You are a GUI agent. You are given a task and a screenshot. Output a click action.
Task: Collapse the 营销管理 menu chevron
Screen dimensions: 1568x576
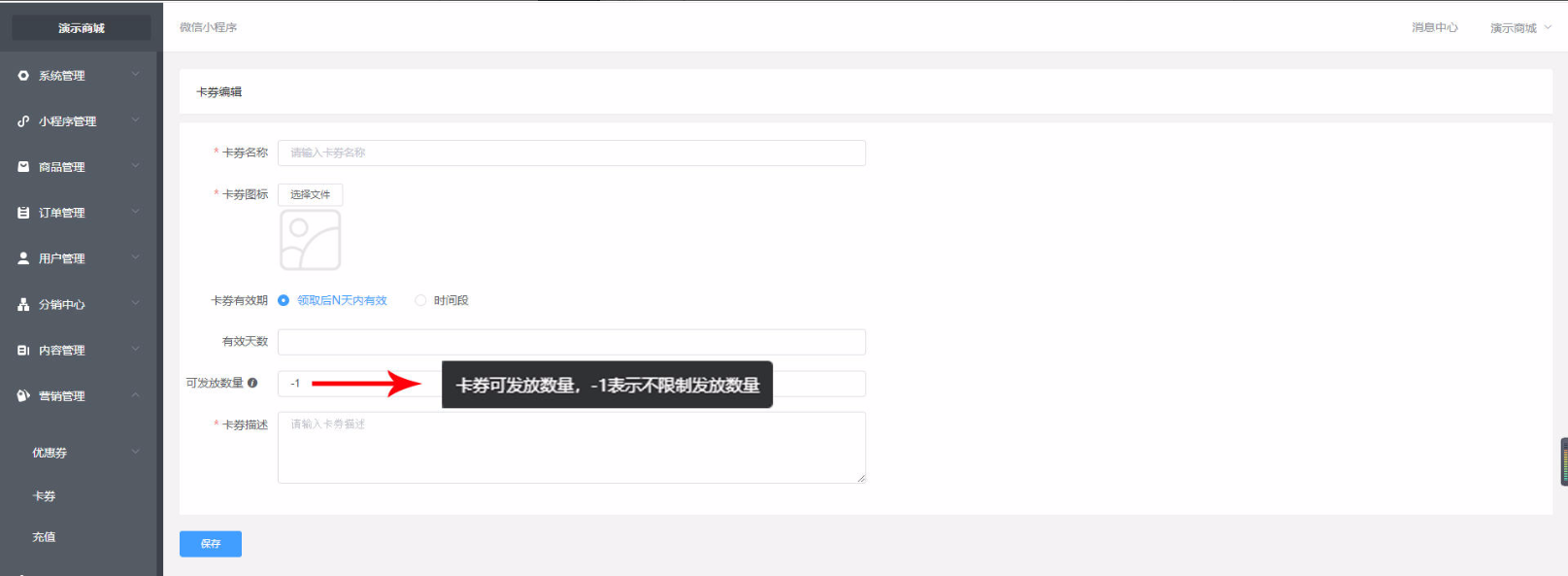click(x=135, y=395)
